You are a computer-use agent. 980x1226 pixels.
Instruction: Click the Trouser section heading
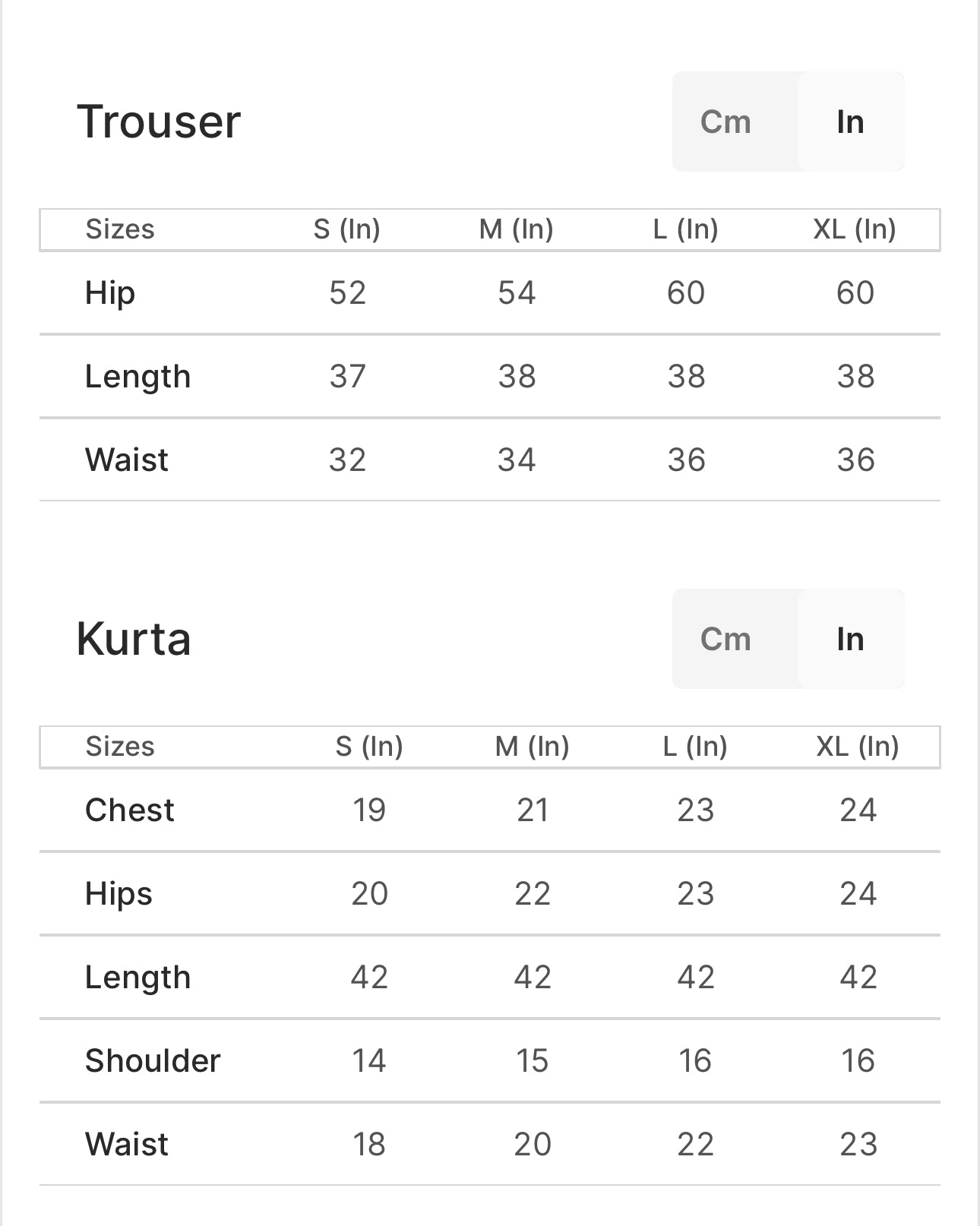pos(159,122)
